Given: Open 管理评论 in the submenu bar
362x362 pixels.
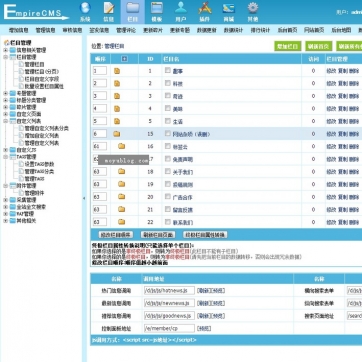Looking at the screenshot, I should (126, 30).
